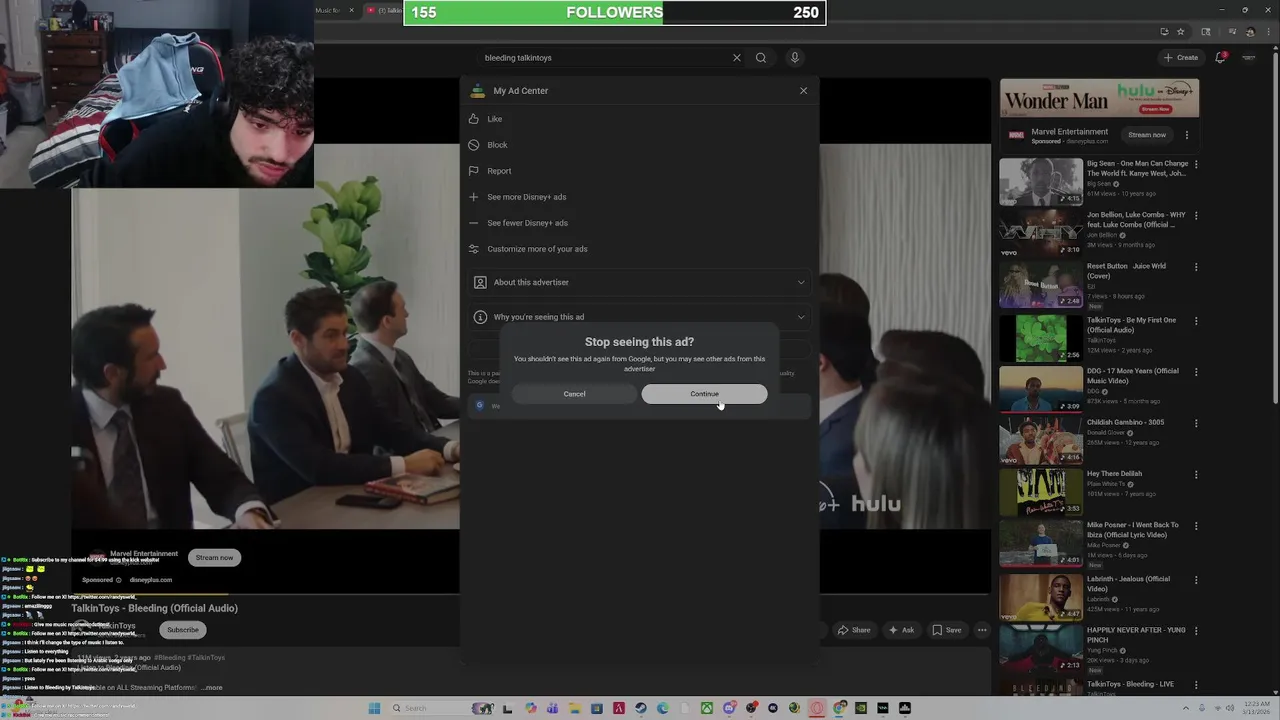Clear the YouTube search box text
The width and height of the screenshot is (1280, 720).
click(x=737, y=58)
